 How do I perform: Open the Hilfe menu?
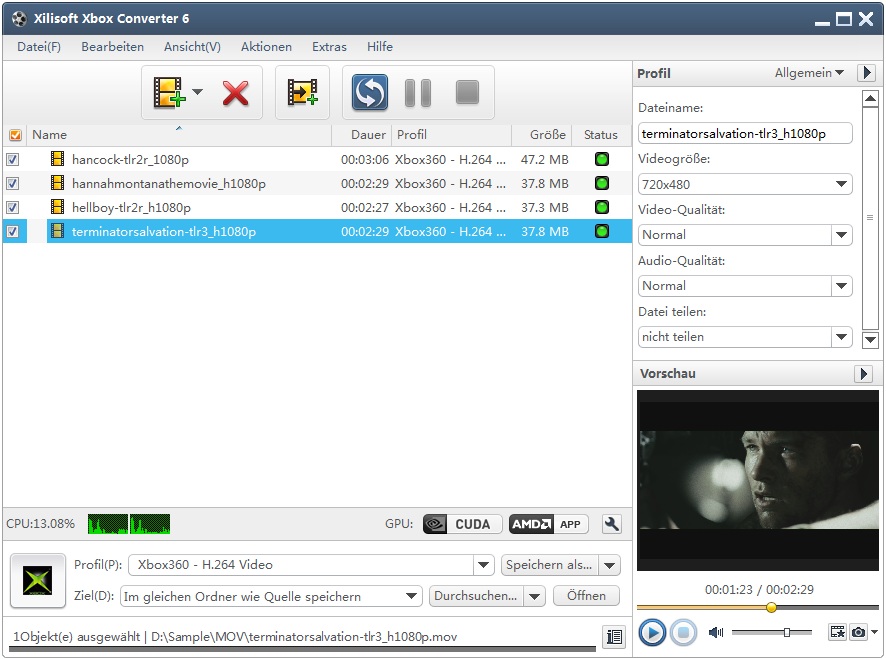pos(380,47)
